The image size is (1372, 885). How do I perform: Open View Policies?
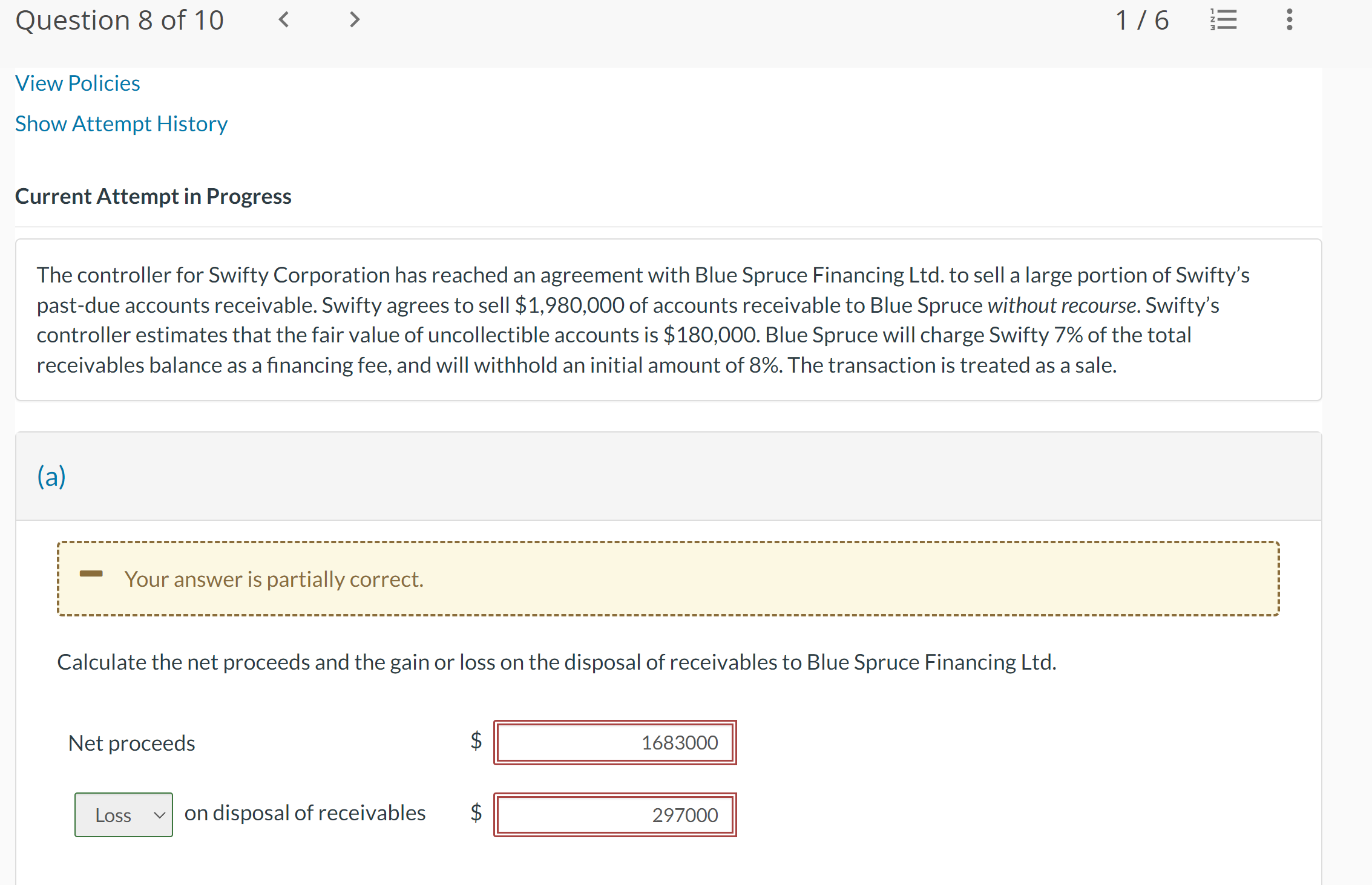tap(77, 83)
